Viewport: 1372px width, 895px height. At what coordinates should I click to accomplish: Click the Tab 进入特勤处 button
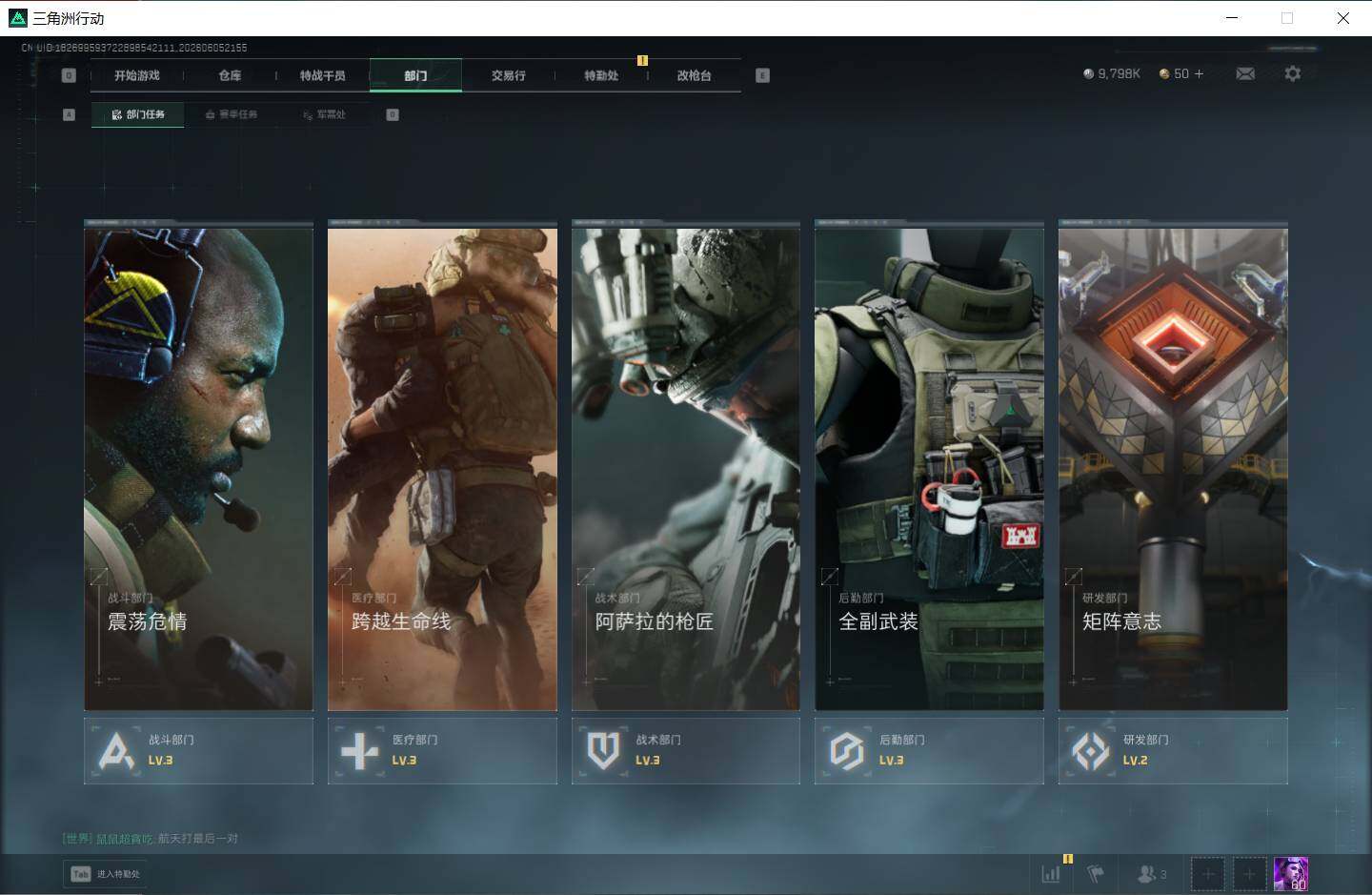click(106, 874)
